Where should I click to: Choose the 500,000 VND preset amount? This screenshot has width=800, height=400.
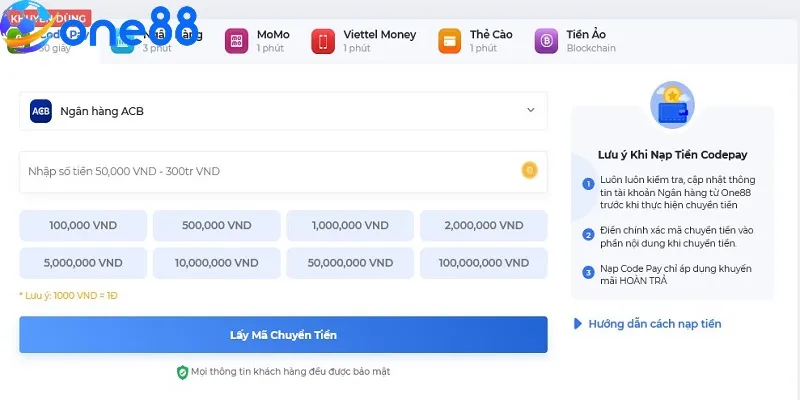point(216,225)
